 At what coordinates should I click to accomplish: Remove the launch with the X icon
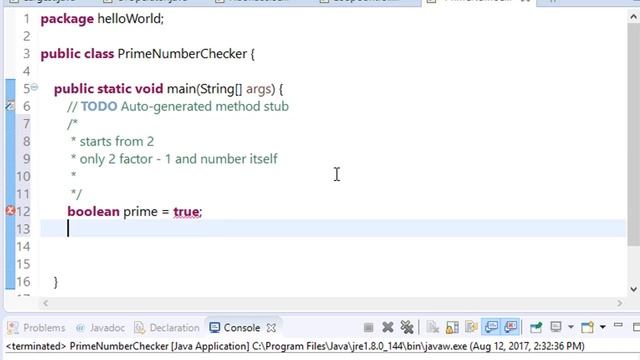click(388, 327)
